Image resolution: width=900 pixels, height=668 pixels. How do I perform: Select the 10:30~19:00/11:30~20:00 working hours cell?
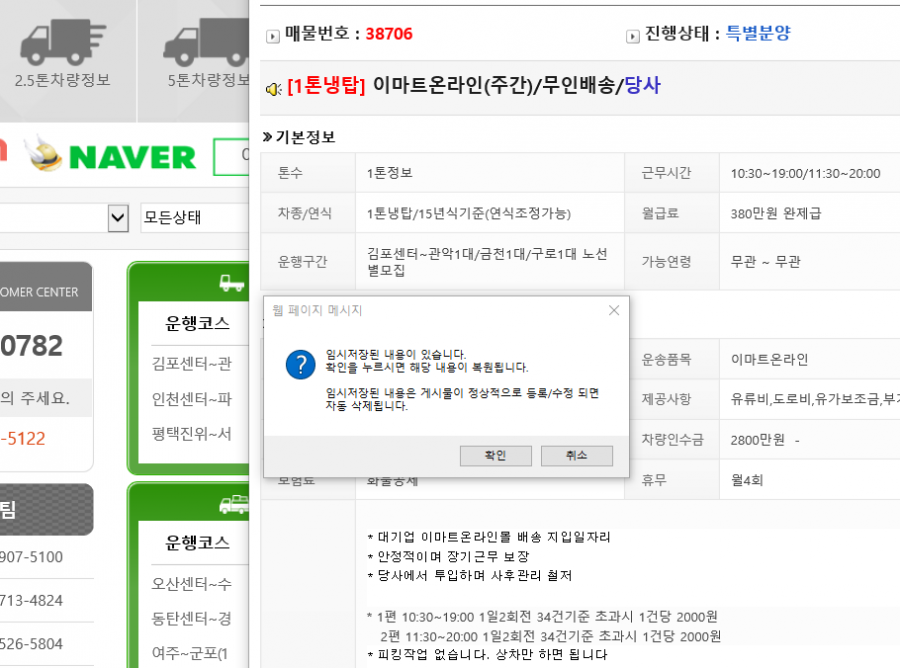(x=809, y=173)
